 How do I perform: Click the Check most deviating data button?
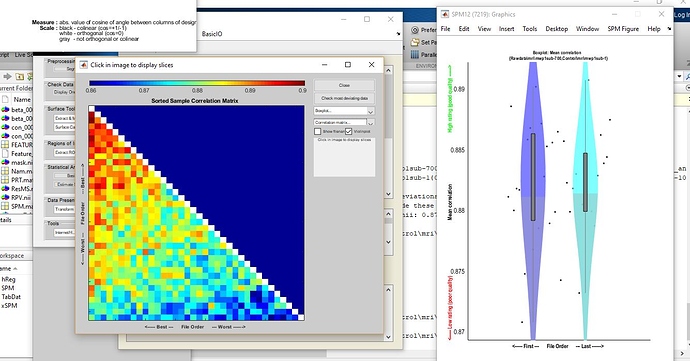pos(344,98)
